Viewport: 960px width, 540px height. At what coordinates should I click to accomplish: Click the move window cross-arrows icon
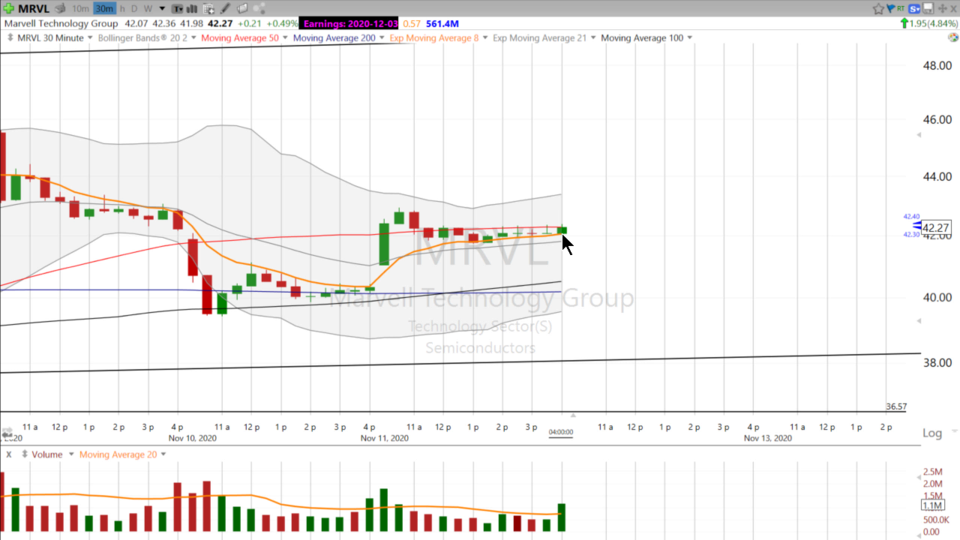tap(943, 9)
